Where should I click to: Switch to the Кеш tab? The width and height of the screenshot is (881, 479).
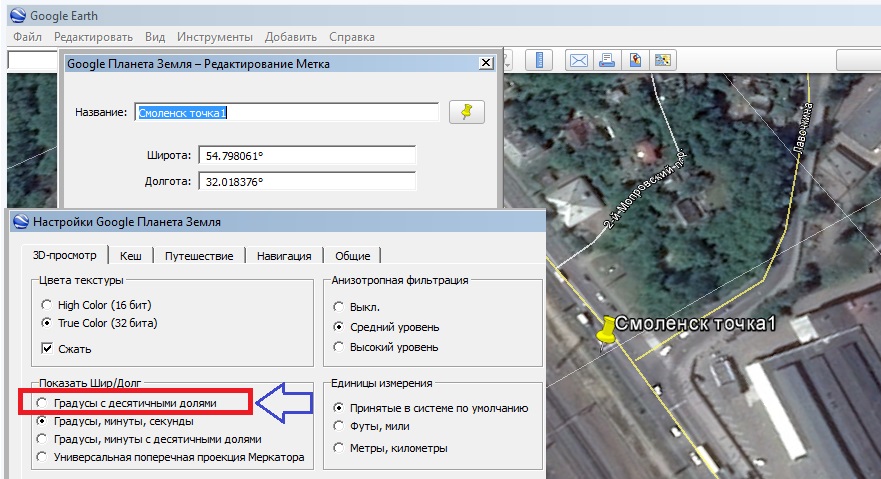click(x=129, y=256)
